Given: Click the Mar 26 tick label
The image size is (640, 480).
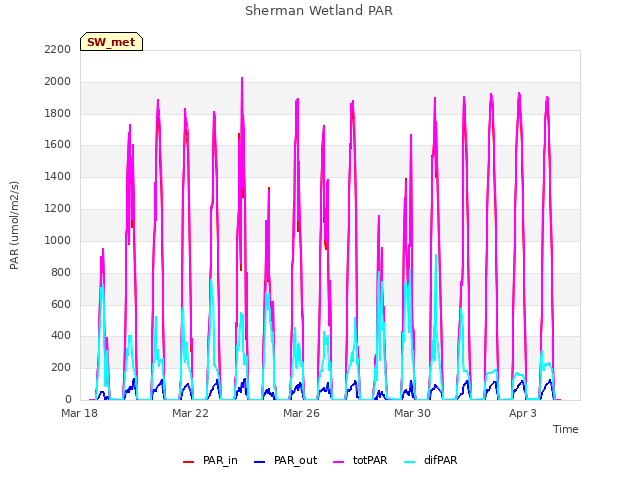Looking at the screenshot, I should tap(301, 413).
